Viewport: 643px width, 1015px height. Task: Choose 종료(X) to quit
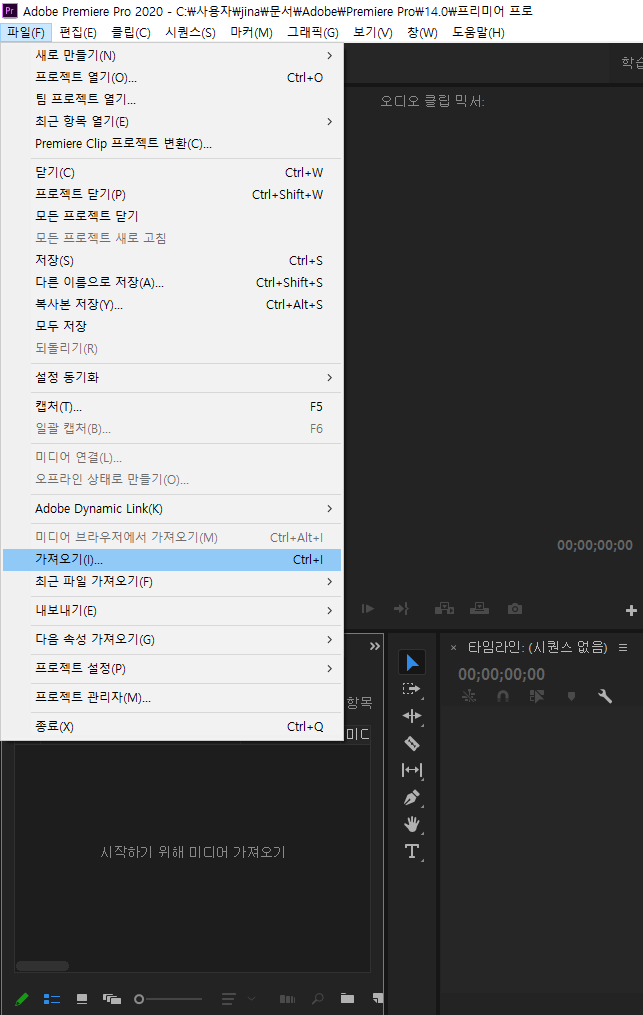coord(172,727)
